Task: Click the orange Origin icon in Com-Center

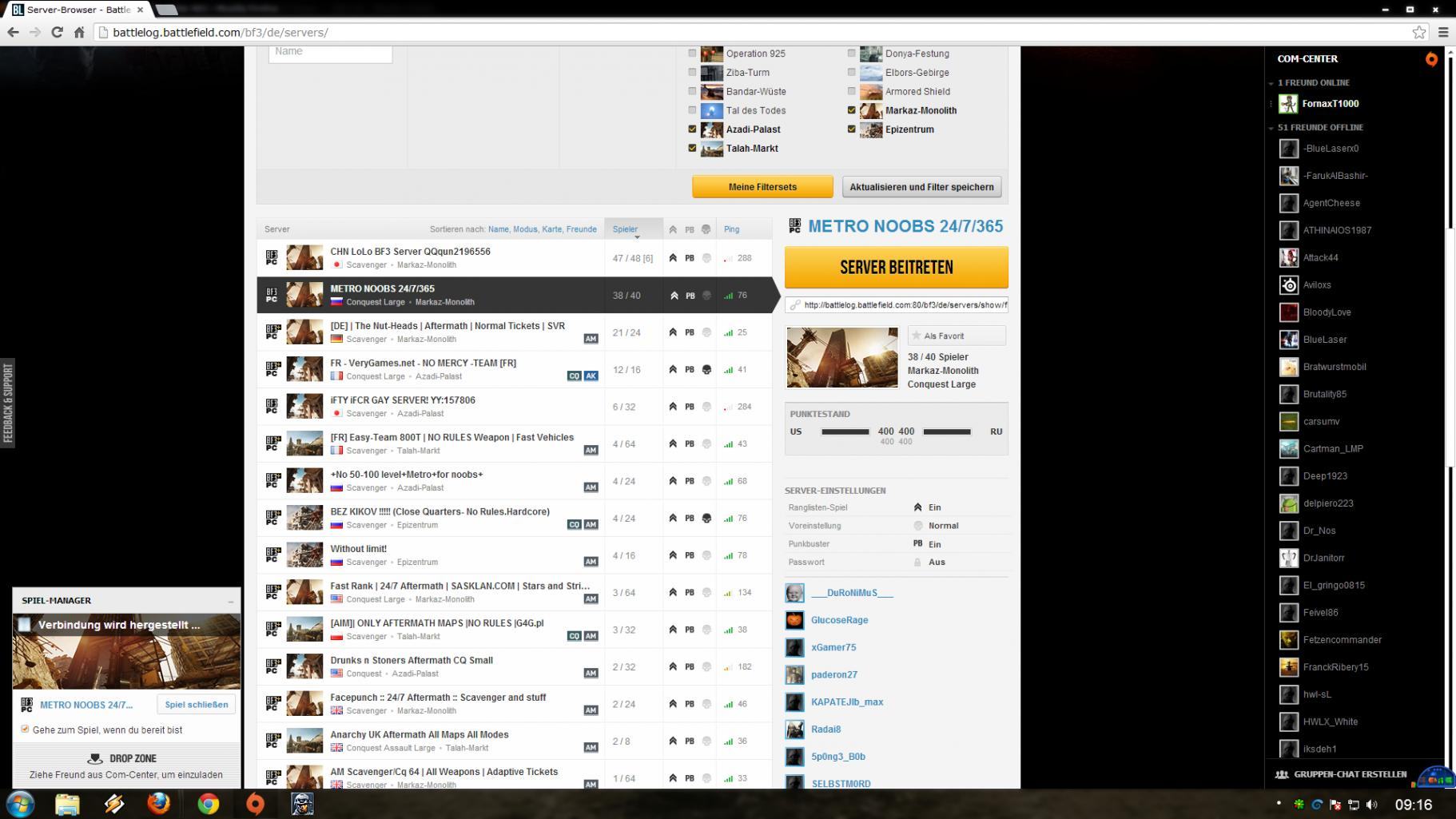Action: [1431, 59]
